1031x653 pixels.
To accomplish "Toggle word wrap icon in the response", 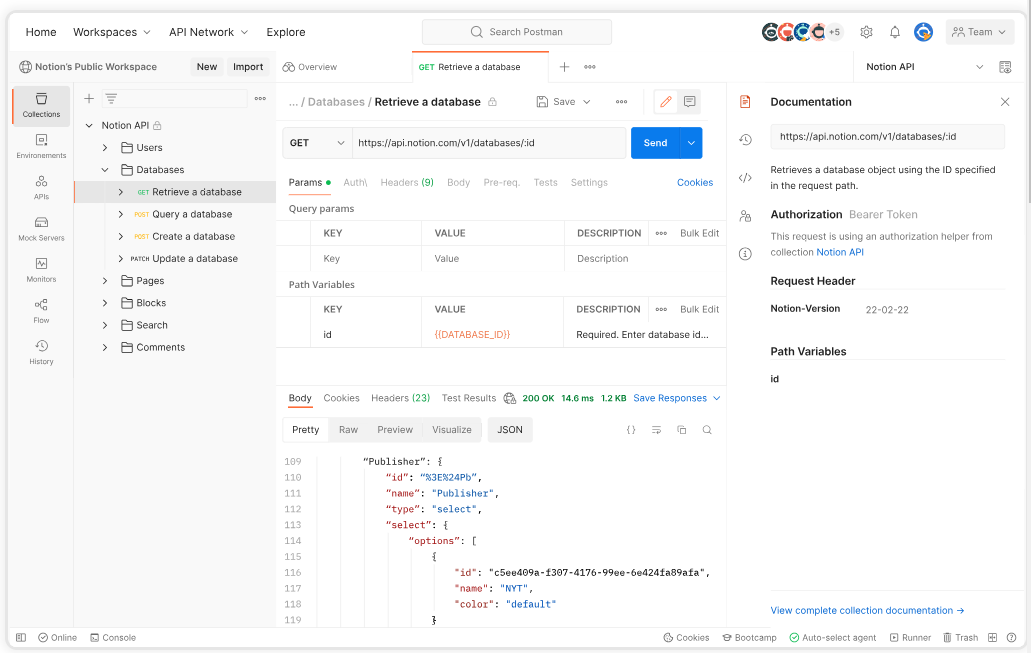I will 656,430.
